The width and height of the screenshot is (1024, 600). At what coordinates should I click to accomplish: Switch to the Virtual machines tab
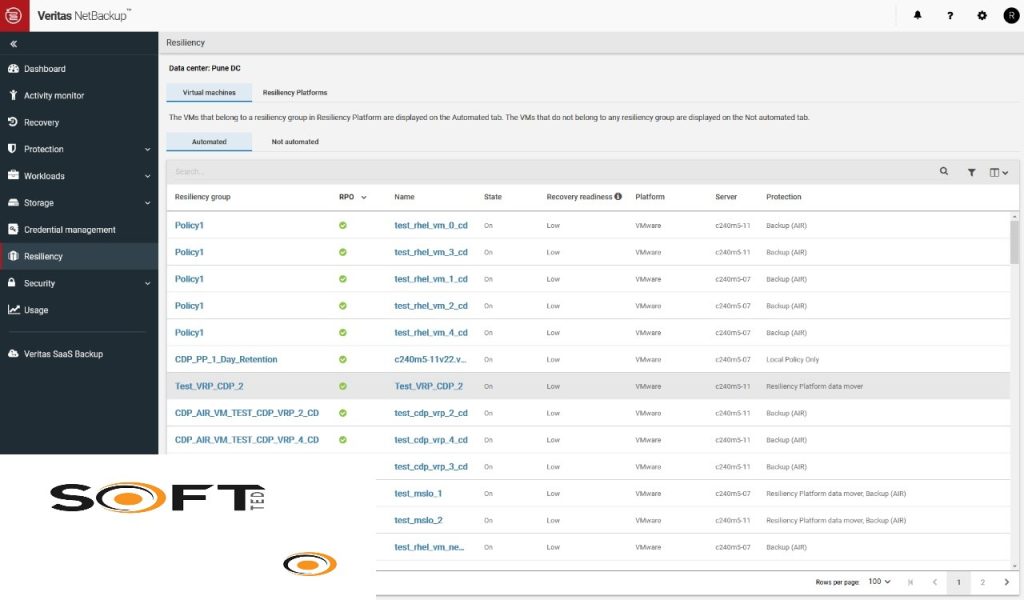209,93
